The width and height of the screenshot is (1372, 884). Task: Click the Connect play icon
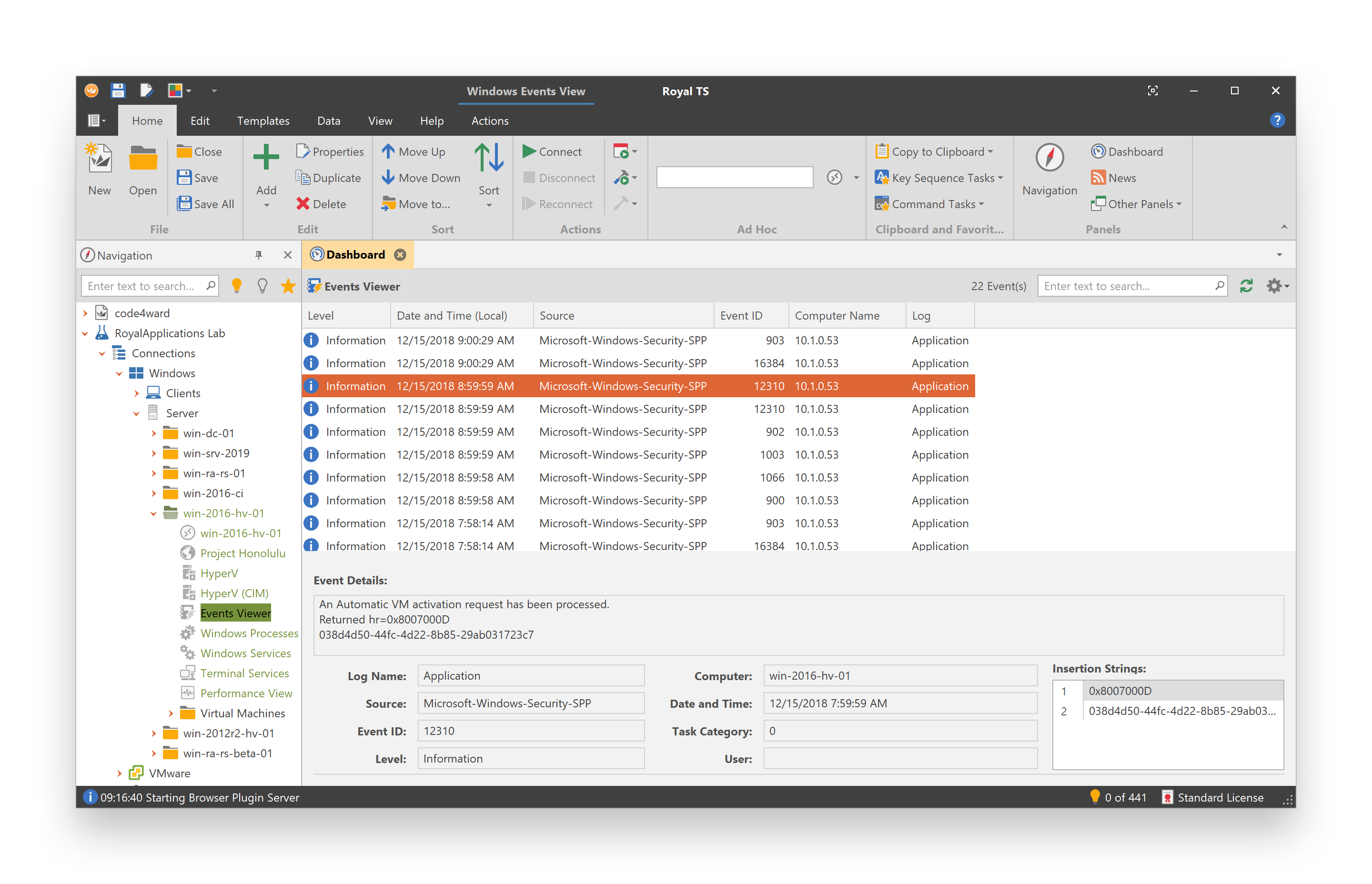528,151
